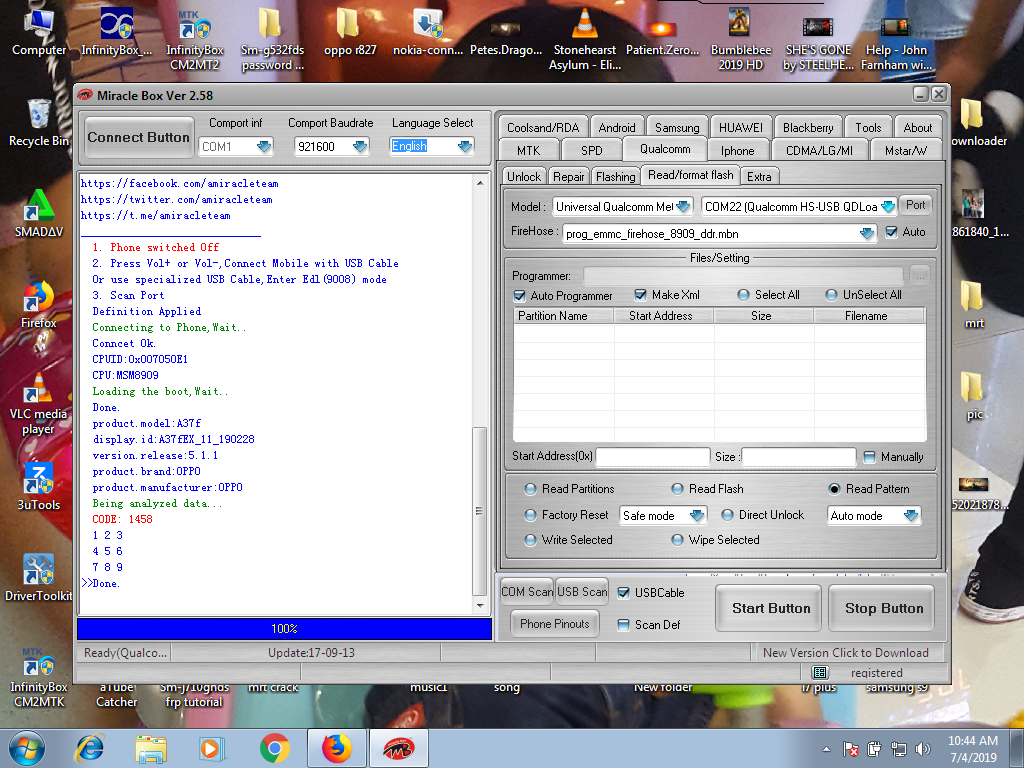Open the InfinityBox CM2MTK desktop shortcut
This screenshot has height=768, width=1024.
click(x=39, y=677)
